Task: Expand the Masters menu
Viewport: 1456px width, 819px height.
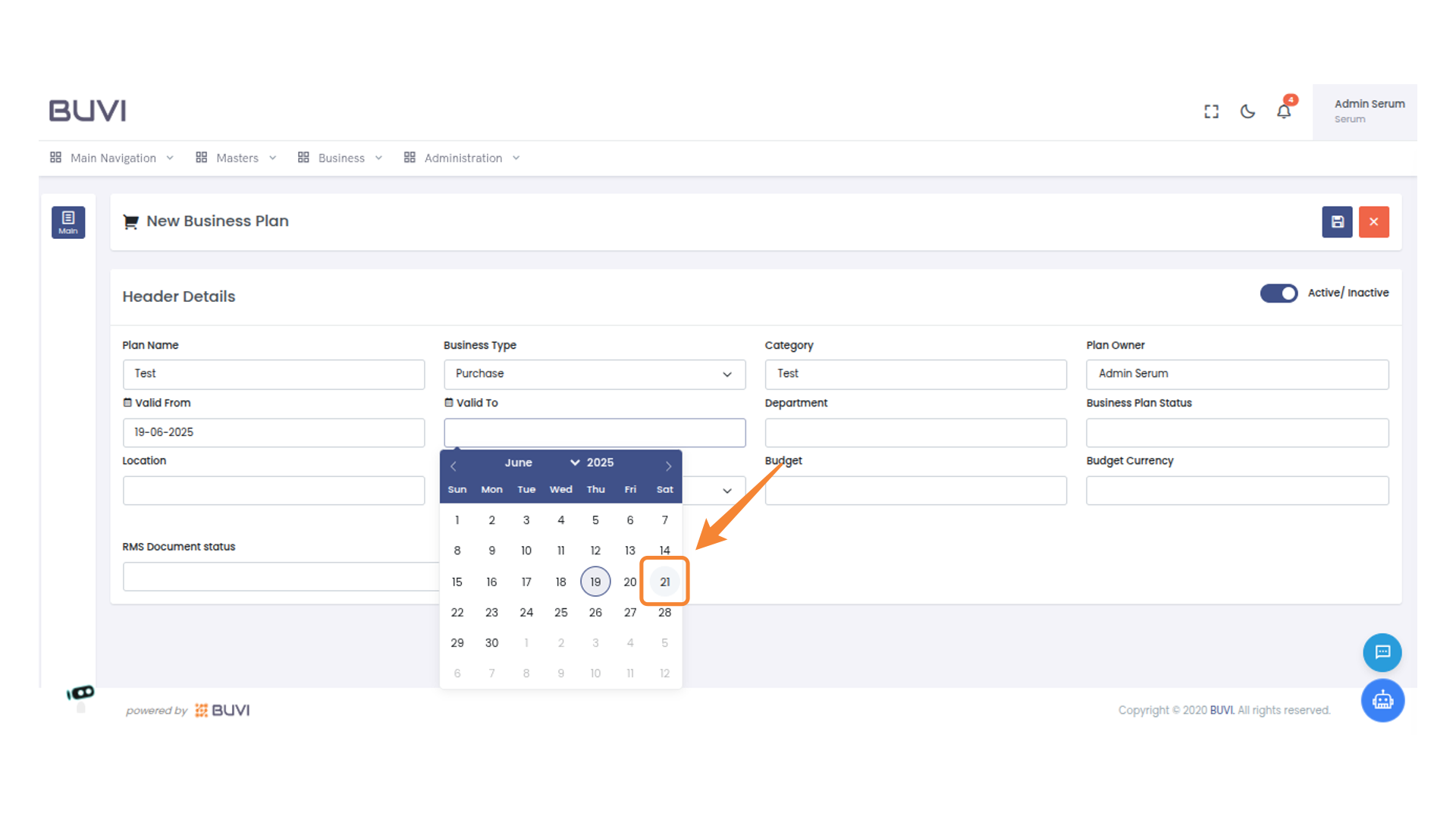Action: pos(236,158)
